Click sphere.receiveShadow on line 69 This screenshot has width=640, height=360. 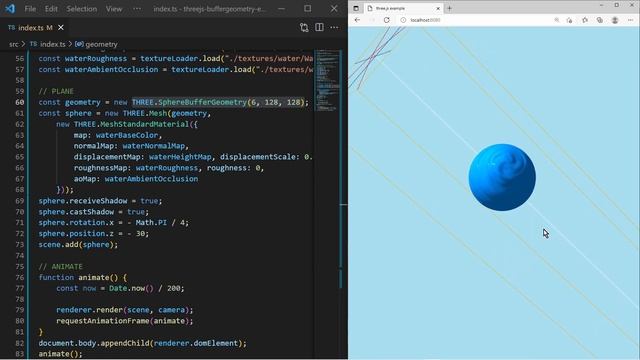[83, 201]
